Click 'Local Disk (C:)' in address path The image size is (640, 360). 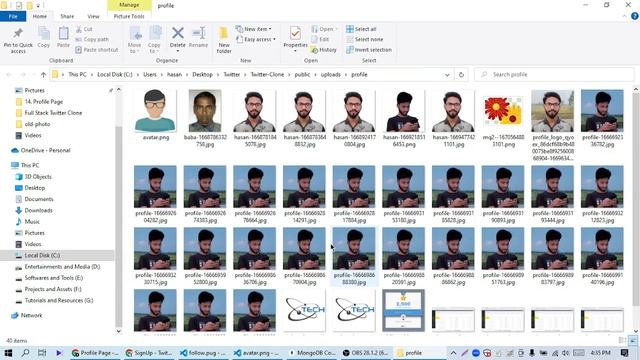coord(115,75)
